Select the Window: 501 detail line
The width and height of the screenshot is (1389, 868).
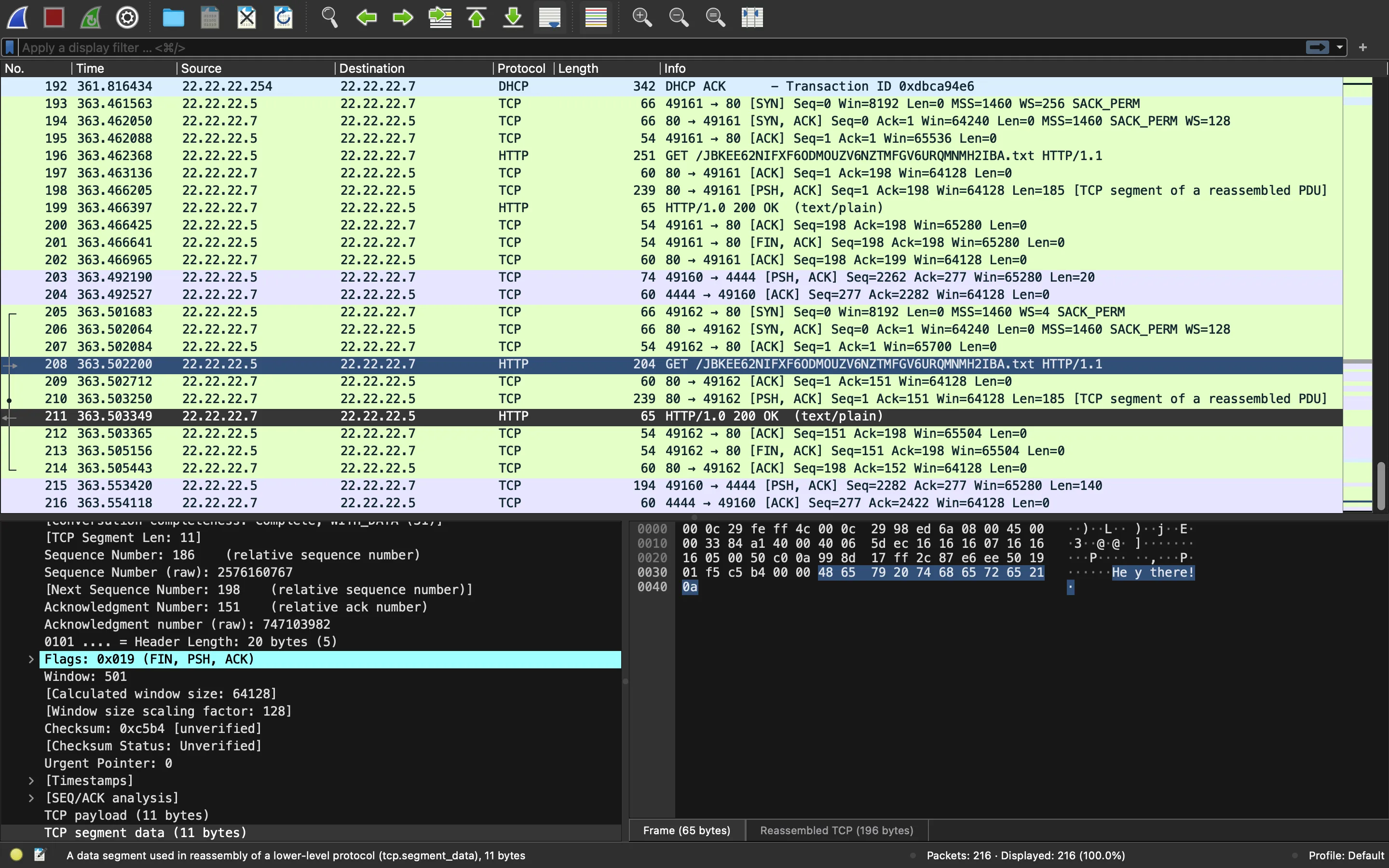pos(330,676)
